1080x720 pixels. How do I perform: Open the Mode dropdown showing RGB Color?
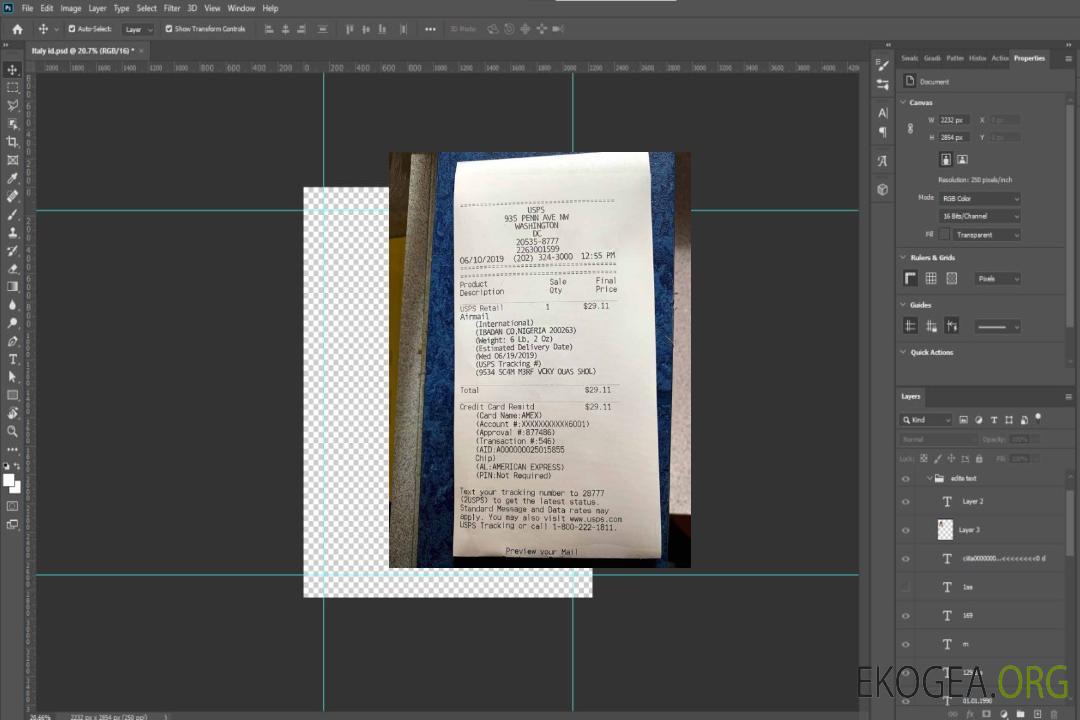[980, 198]
